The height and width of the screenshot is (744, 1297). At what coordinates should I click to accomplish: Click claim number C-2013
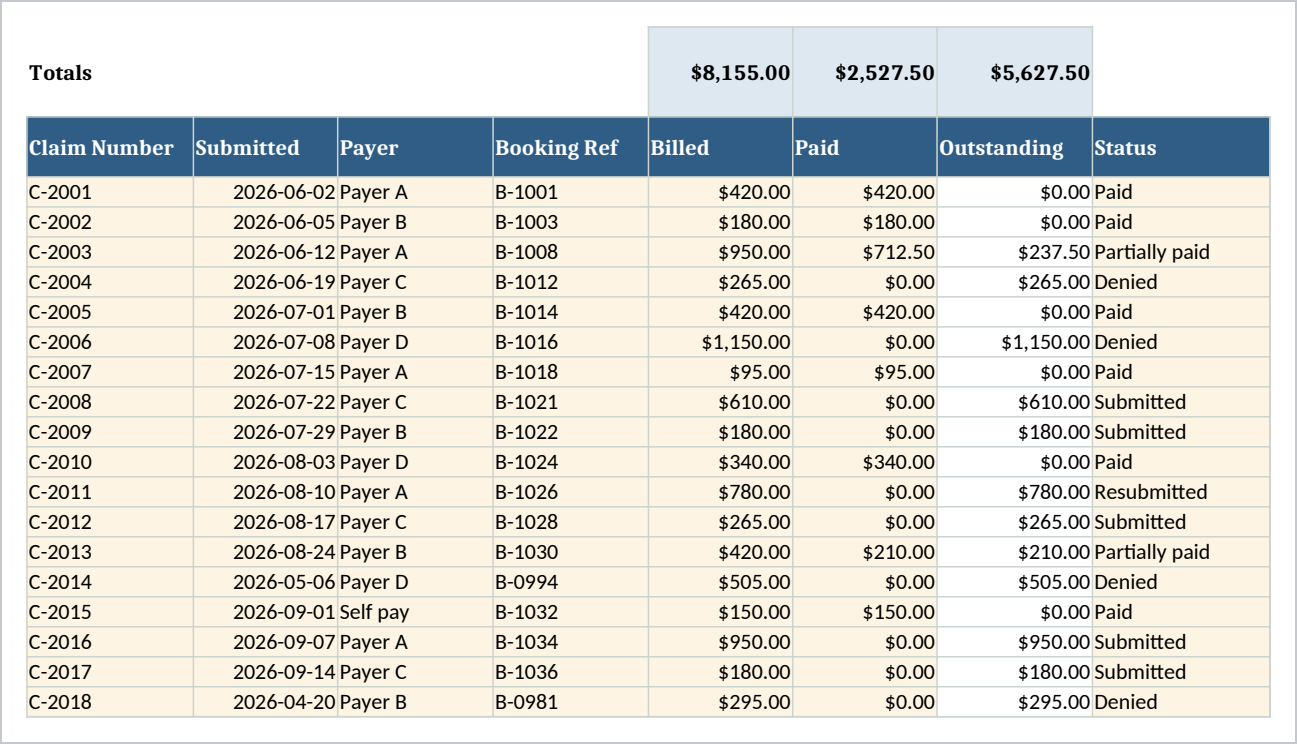pos(110,552)
